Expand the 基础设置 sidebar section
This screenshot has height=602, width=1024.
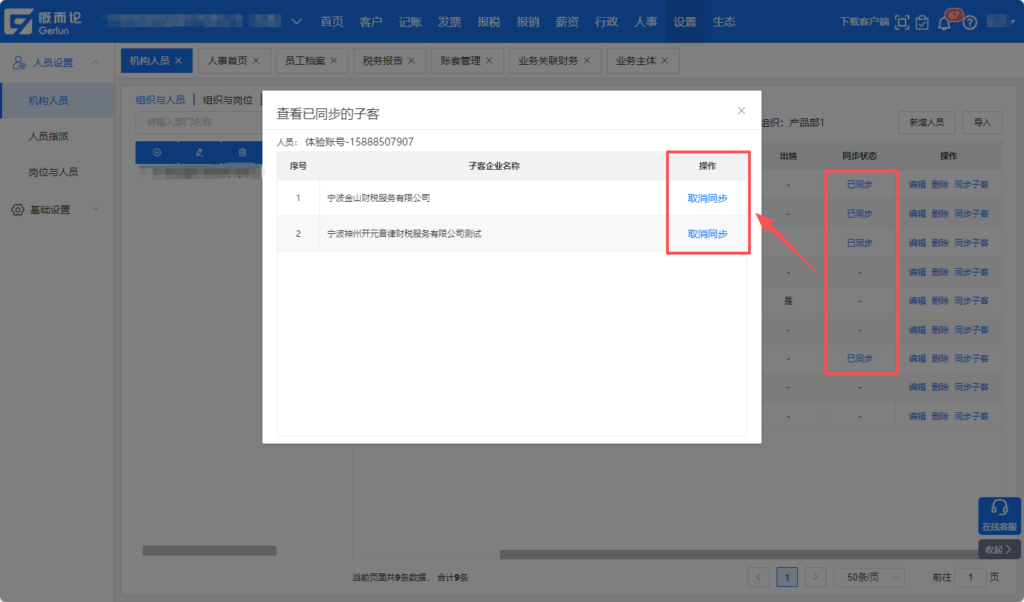click(95, 210)
